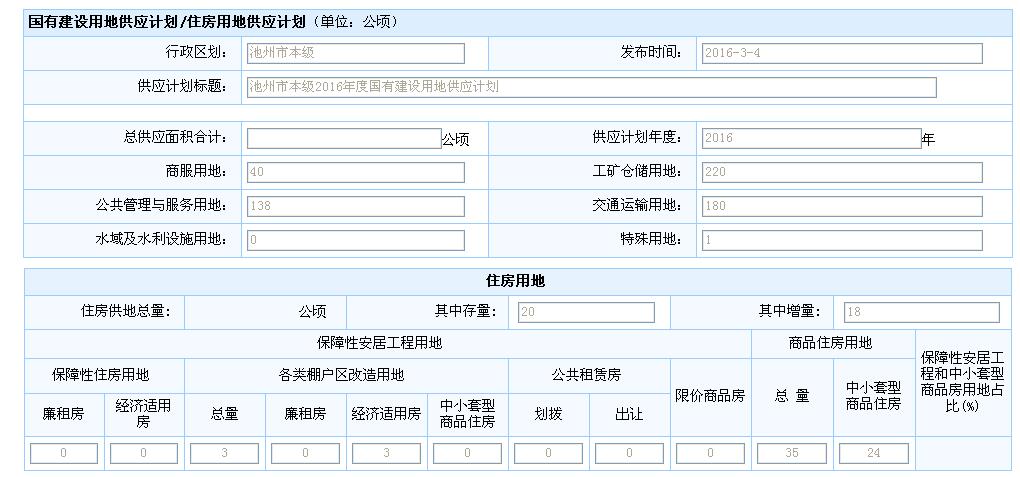Click the 特殊用地 input field
The image size is (1020, 477).
pyautogui.click(x=840, y=240)
